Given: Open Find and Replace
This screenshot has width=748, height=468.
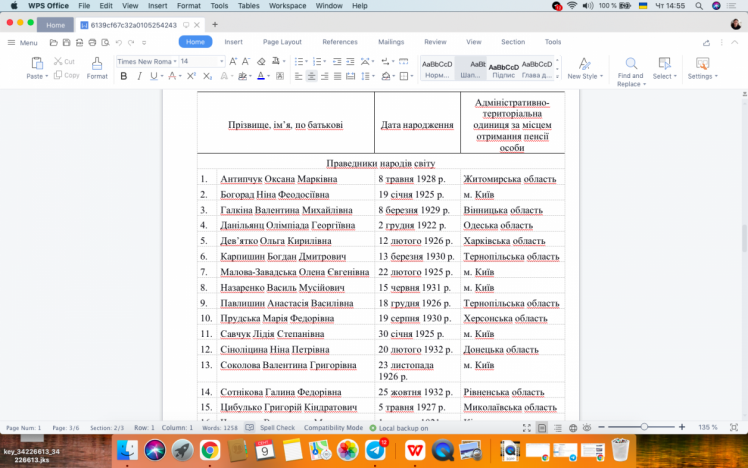Looking at the screenshot, I should click(x=631, y=72).
